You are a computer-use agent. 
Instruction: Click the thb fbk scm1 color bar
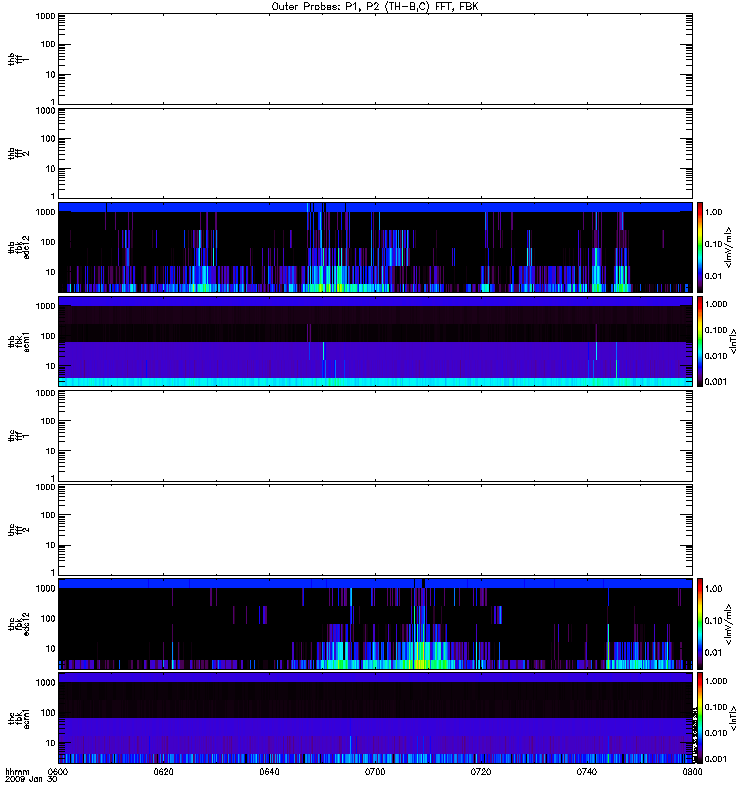click(x=700, y=341)
